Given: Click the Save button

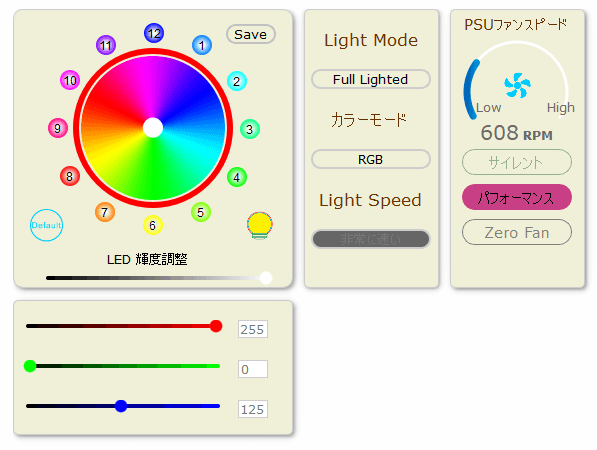Looking at the screenshot, I should pyautogui.click(x=251, y=34).
